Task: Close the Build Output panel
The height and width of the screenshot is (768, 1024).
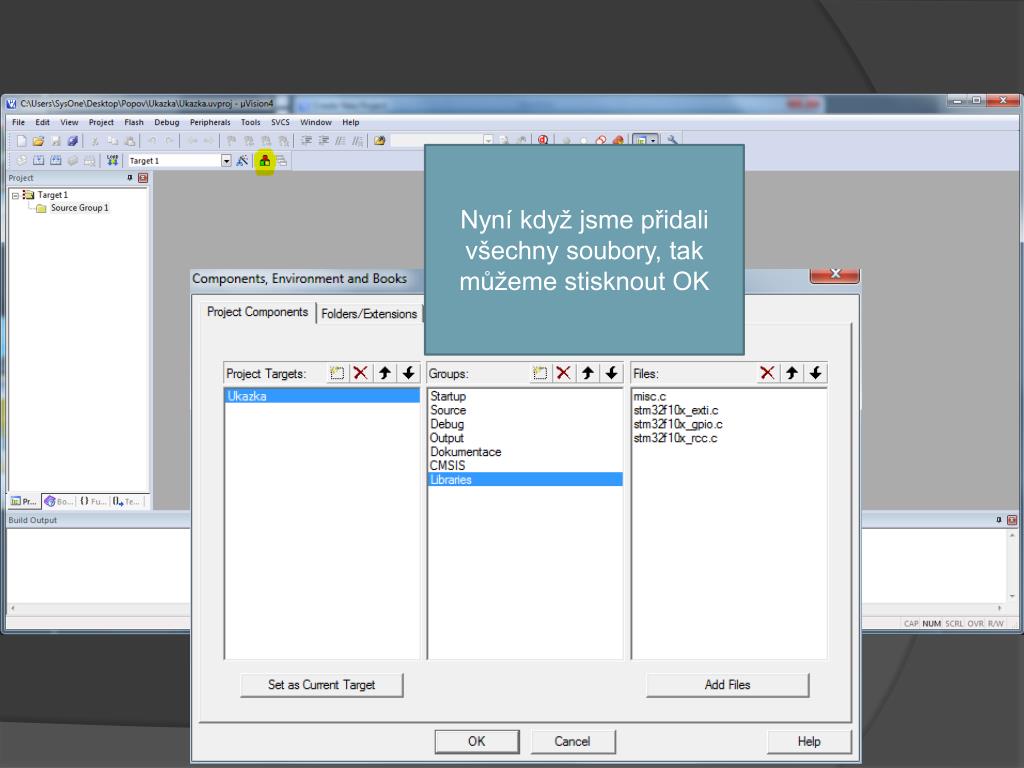Action: coord(1012,520)
